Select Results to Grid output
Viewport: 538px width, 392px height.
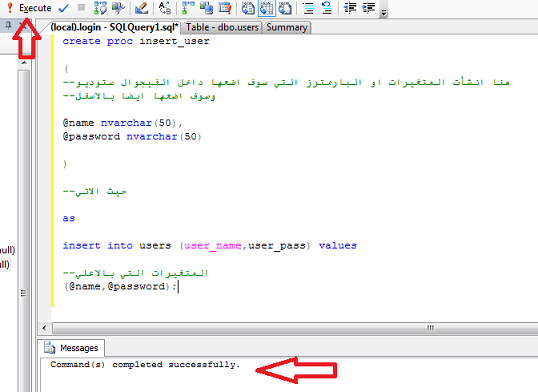pos(267,8)
